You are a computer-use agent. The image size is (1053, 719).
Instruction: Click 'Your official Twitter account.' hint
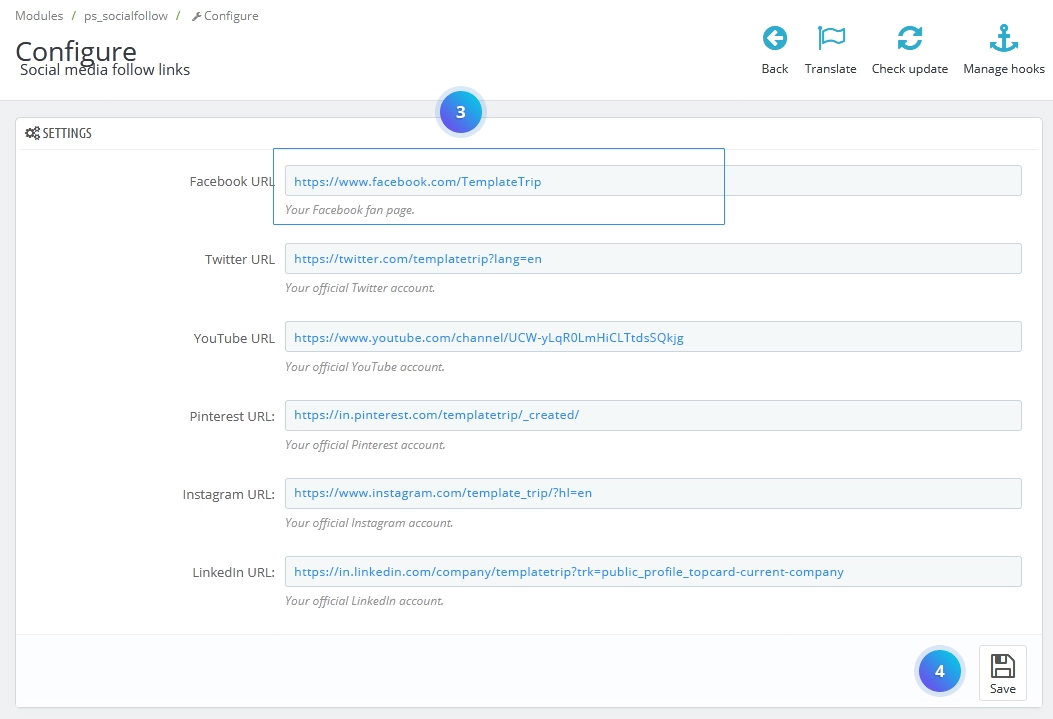(x=360, y=287)
